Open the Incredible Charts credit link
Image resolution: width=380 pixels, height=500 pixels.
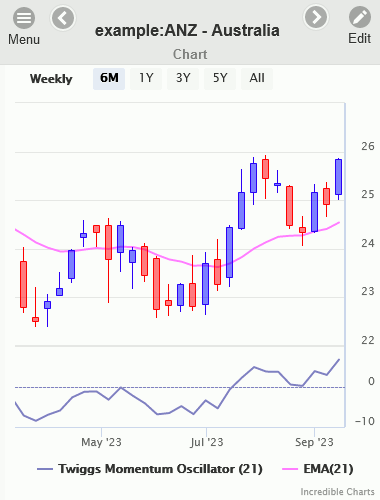[x=337, y=492]
